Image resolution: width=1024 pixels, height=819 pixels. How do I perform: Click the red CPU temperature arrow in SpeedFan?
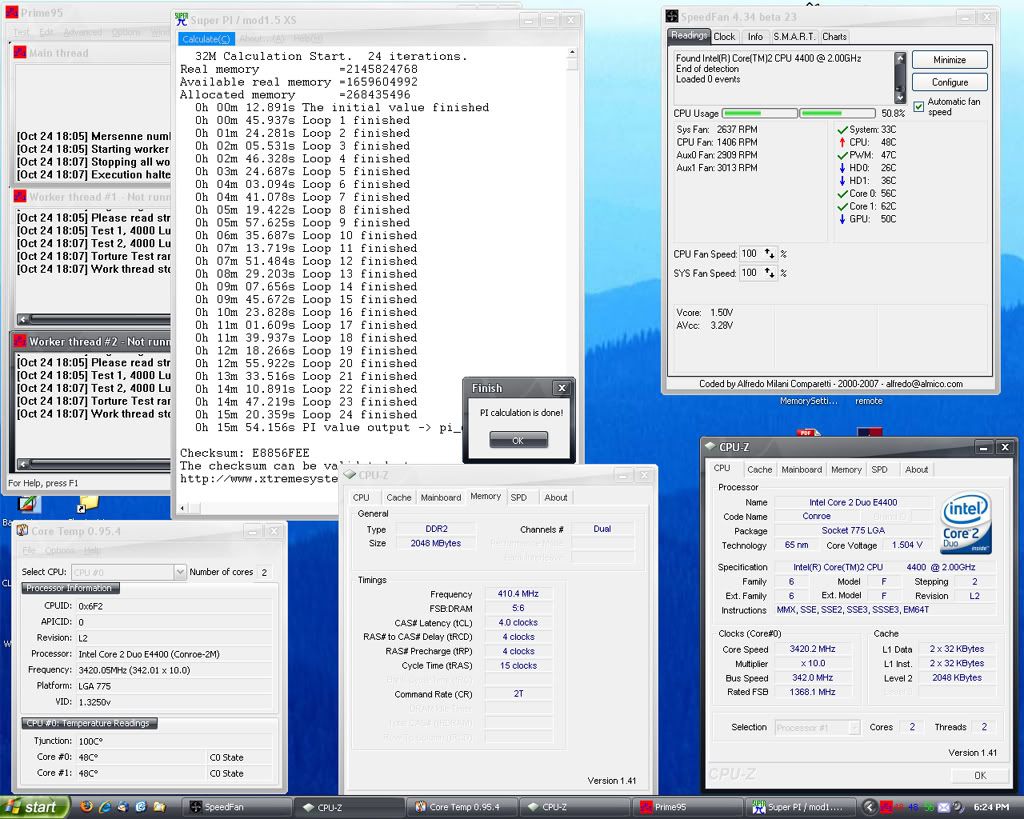pyautogui.click(x=842, y=142)
